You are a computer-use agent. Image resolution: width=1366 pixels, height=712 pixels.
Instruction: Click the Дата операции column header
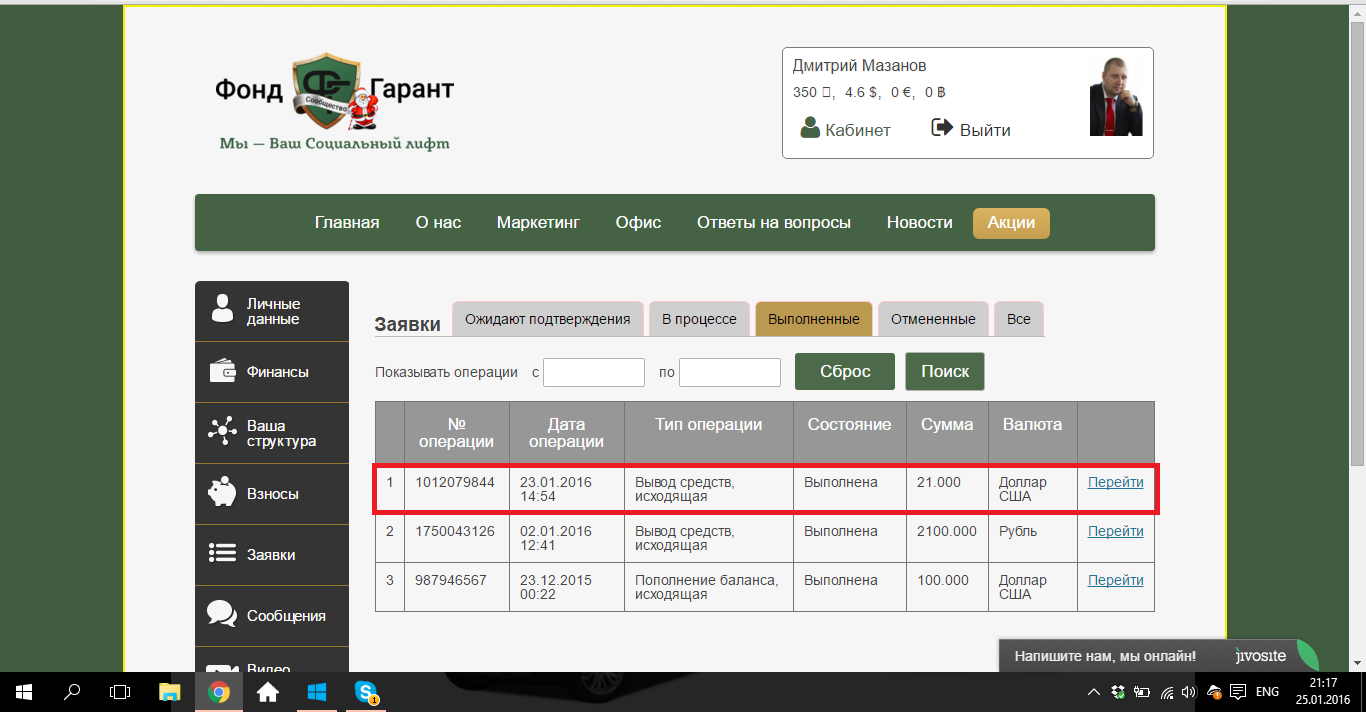567,433
